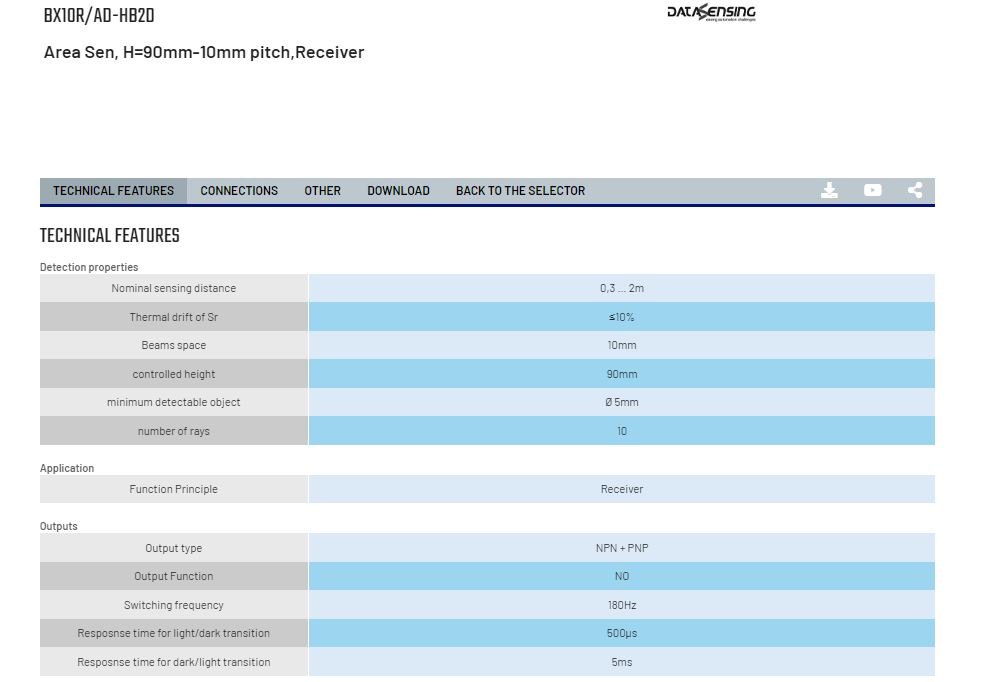Switch to the Technical Features tab
Screen dimensions: 999x682
click(113, 191)
